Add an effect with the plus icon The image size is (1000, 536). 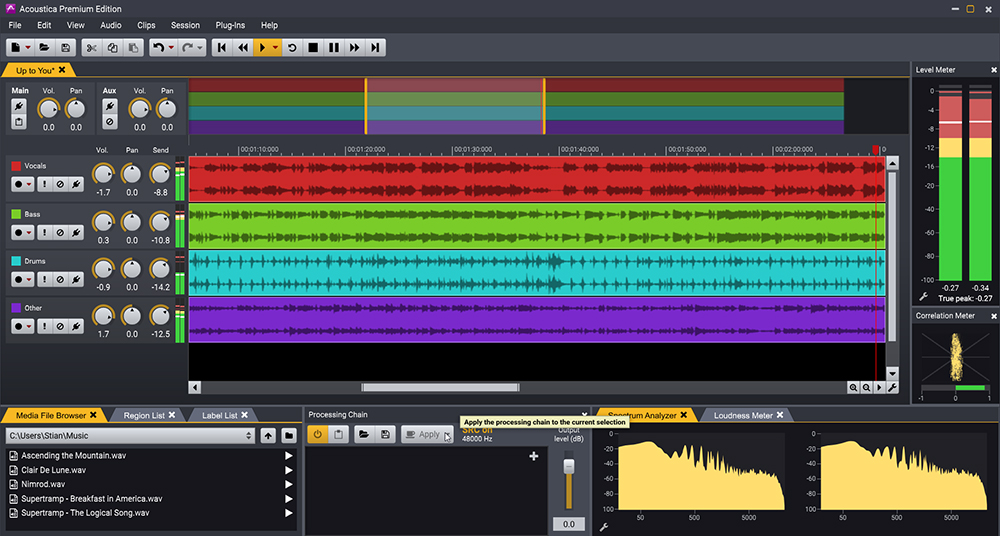[x=533, y=456]
